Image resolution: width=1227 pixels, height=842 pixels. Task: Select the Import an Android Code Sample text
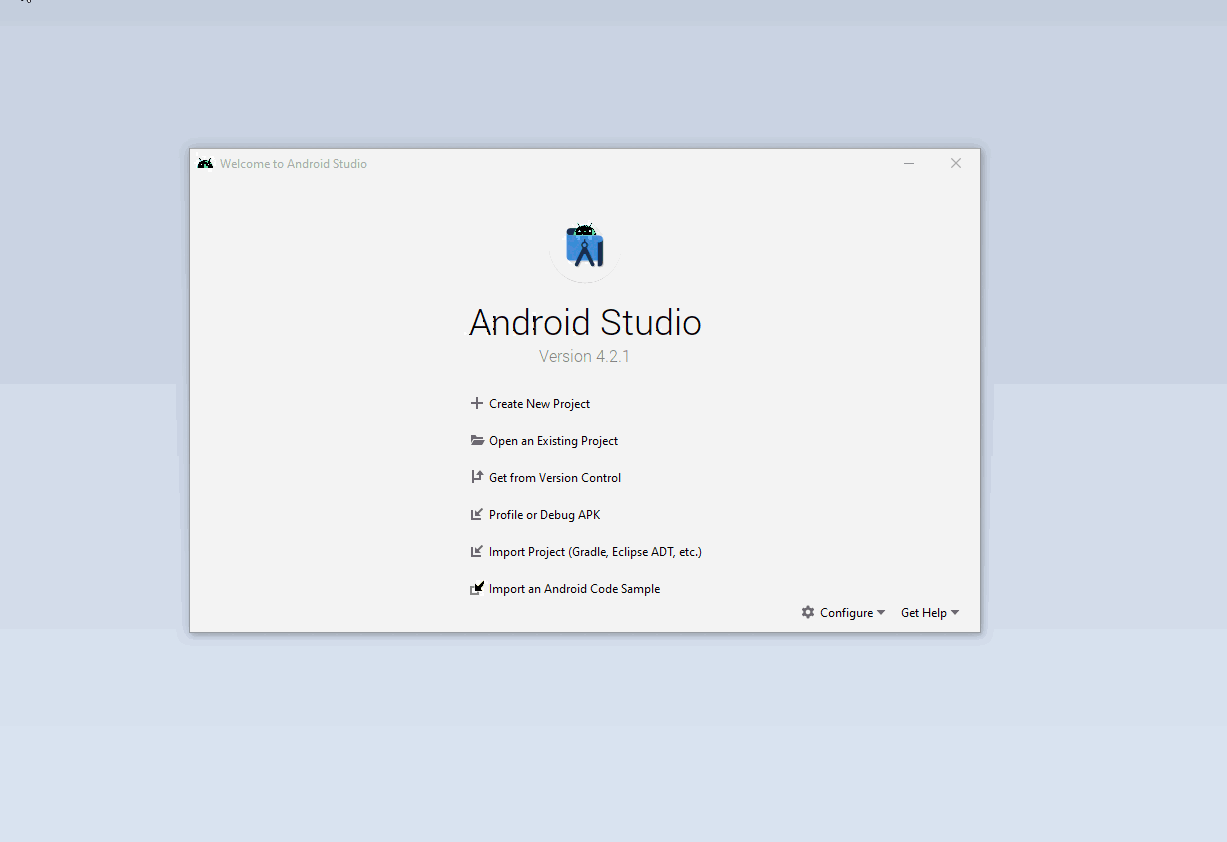[574, 589]
